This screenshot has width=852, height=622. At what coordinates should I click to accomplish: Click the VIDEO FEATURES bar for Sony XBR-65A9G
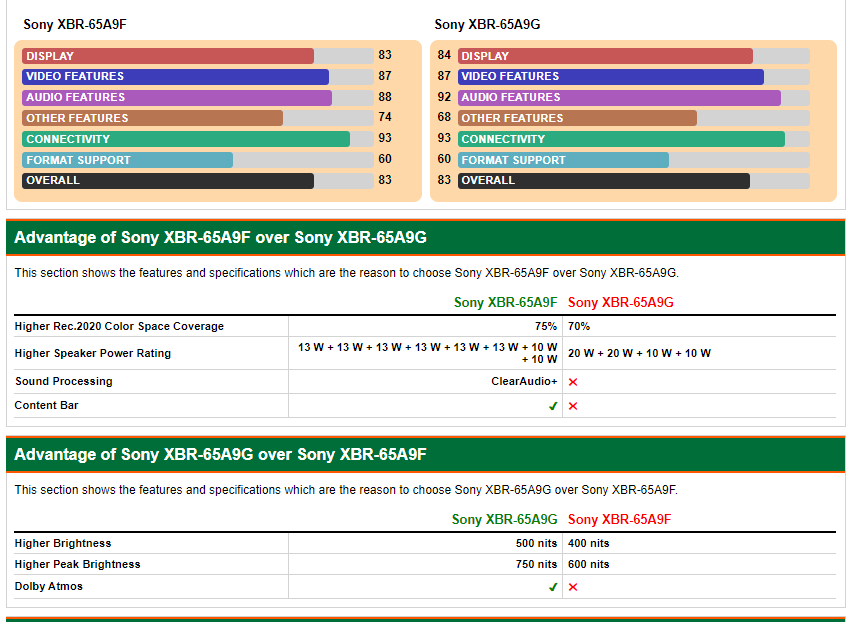coord(634,77)
